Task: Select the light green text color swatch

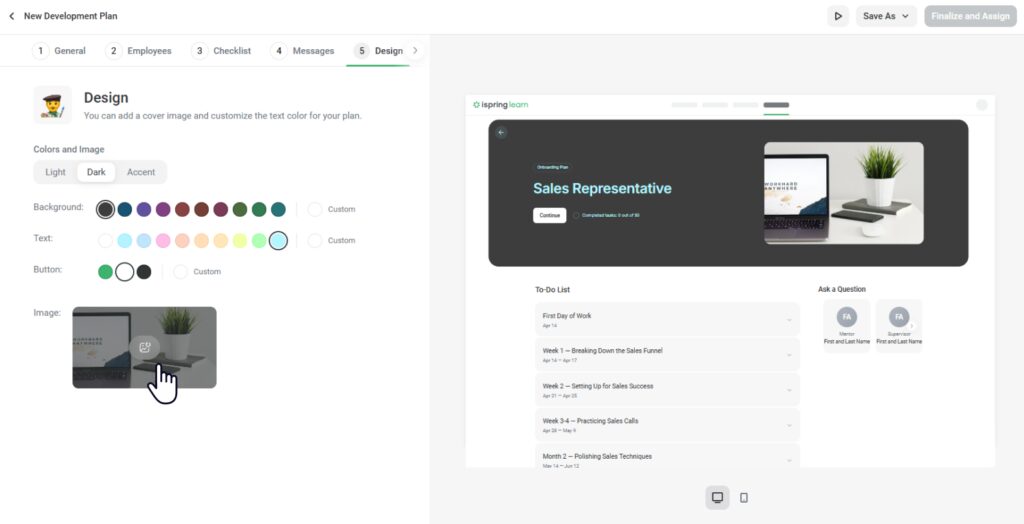Action: 259,240
